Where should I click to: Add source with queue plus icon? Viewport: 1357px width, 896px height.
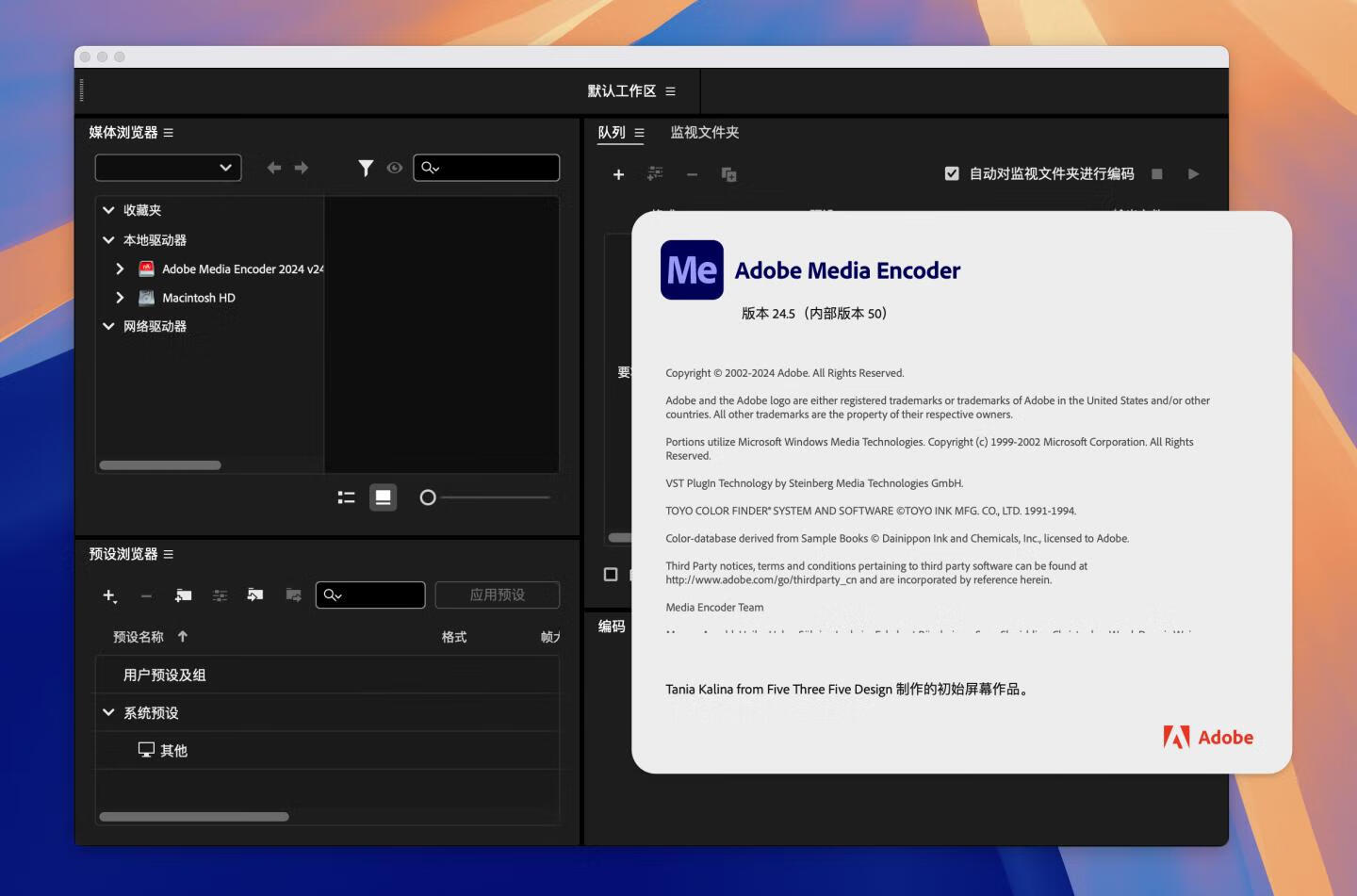point(618,174)
